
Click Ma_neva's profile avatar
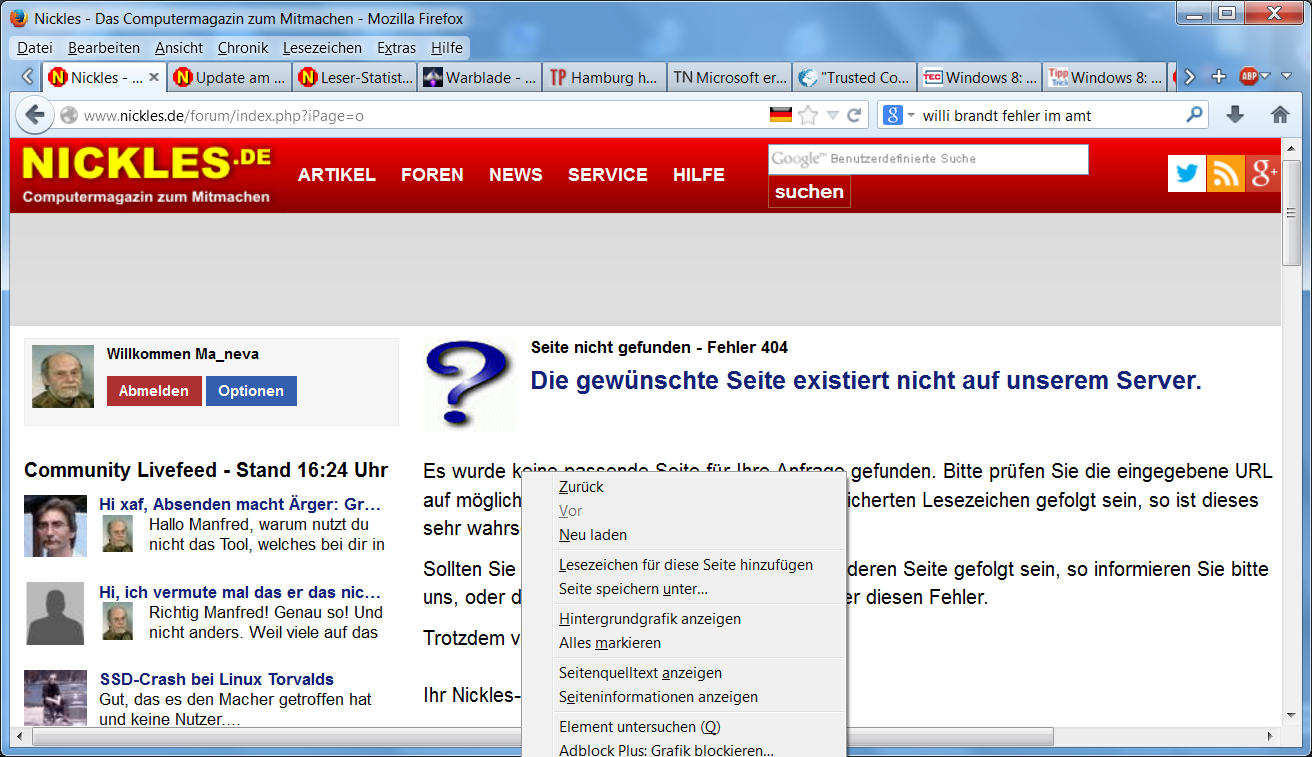tap(63, 376)
